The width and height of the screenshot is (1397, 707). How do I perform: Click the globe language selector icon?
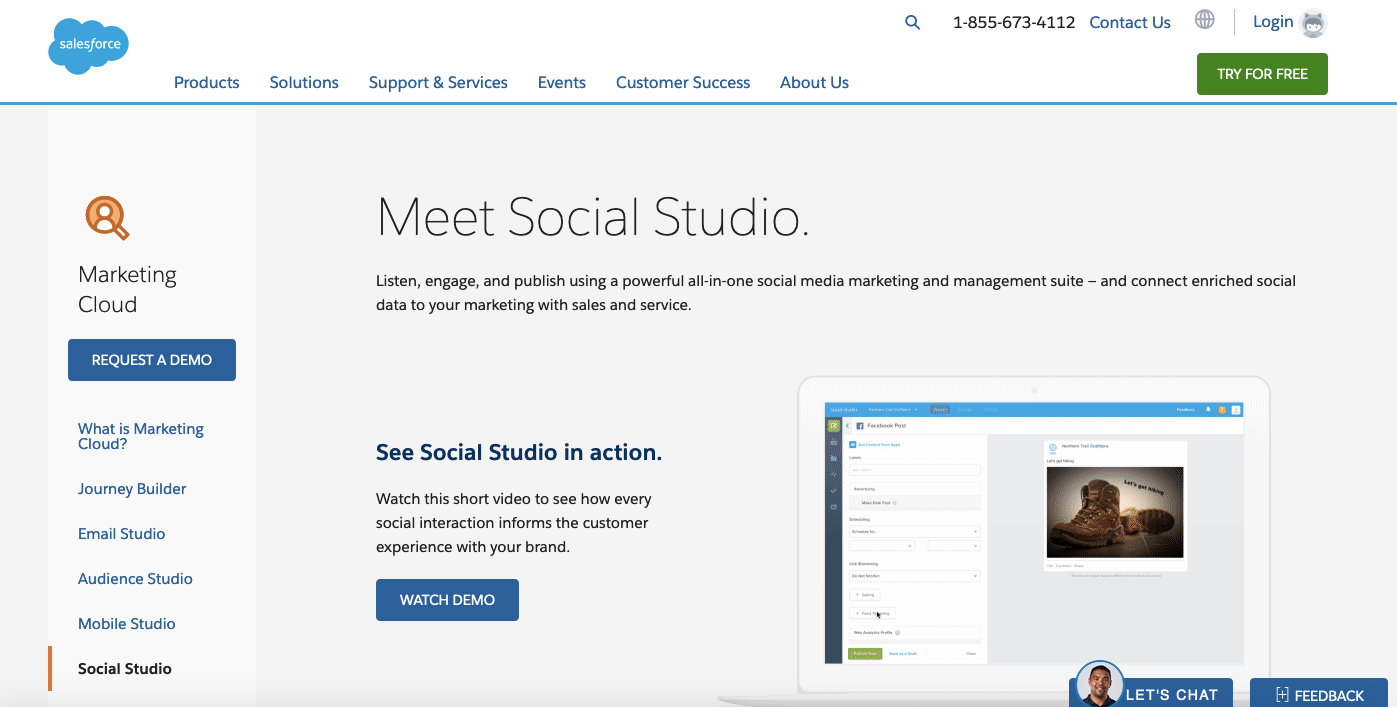pyautogui.click(x=1205, y=20)
